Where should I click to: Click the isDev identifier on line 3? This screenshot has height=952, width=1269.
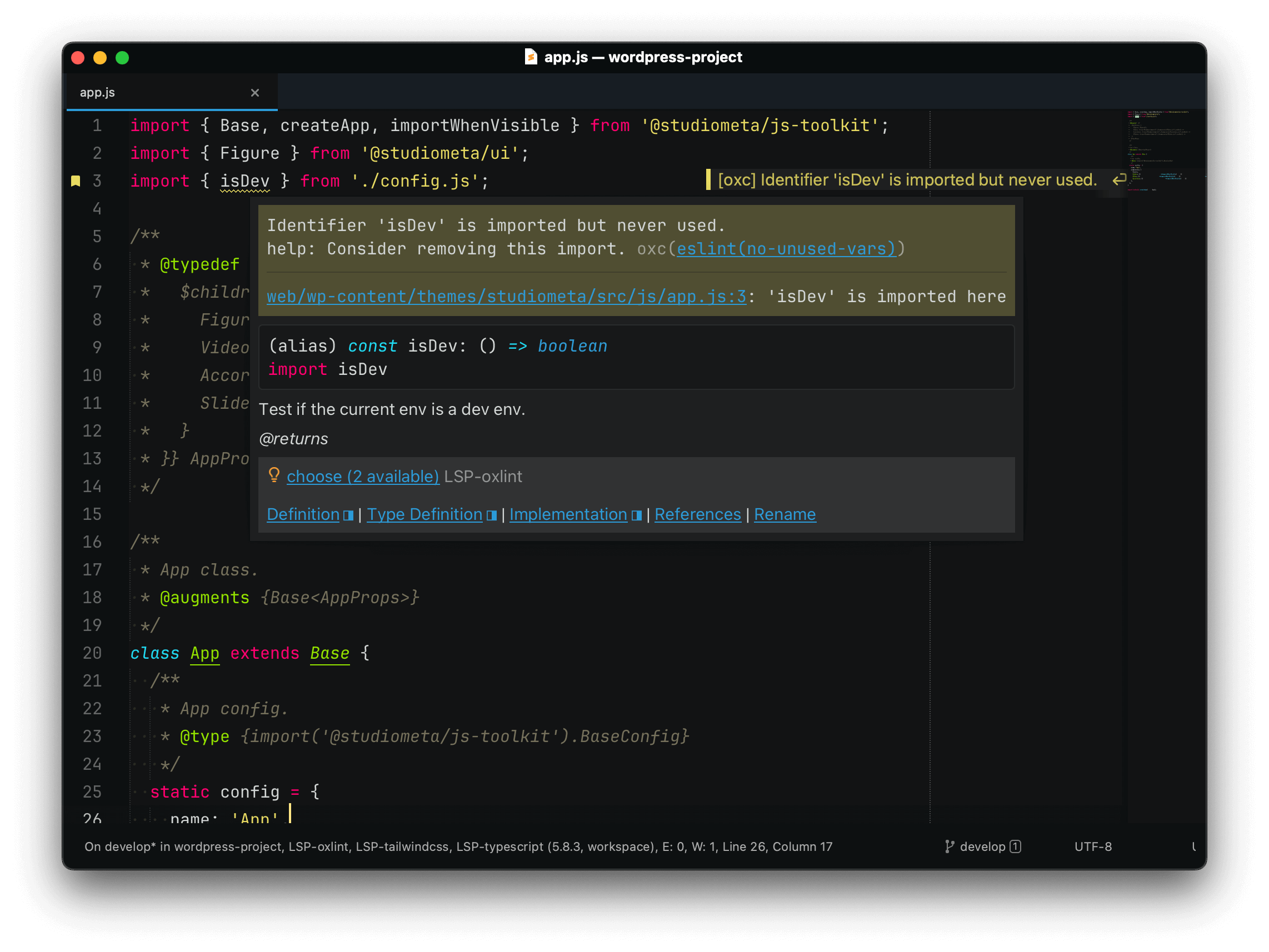coord(244,181)
